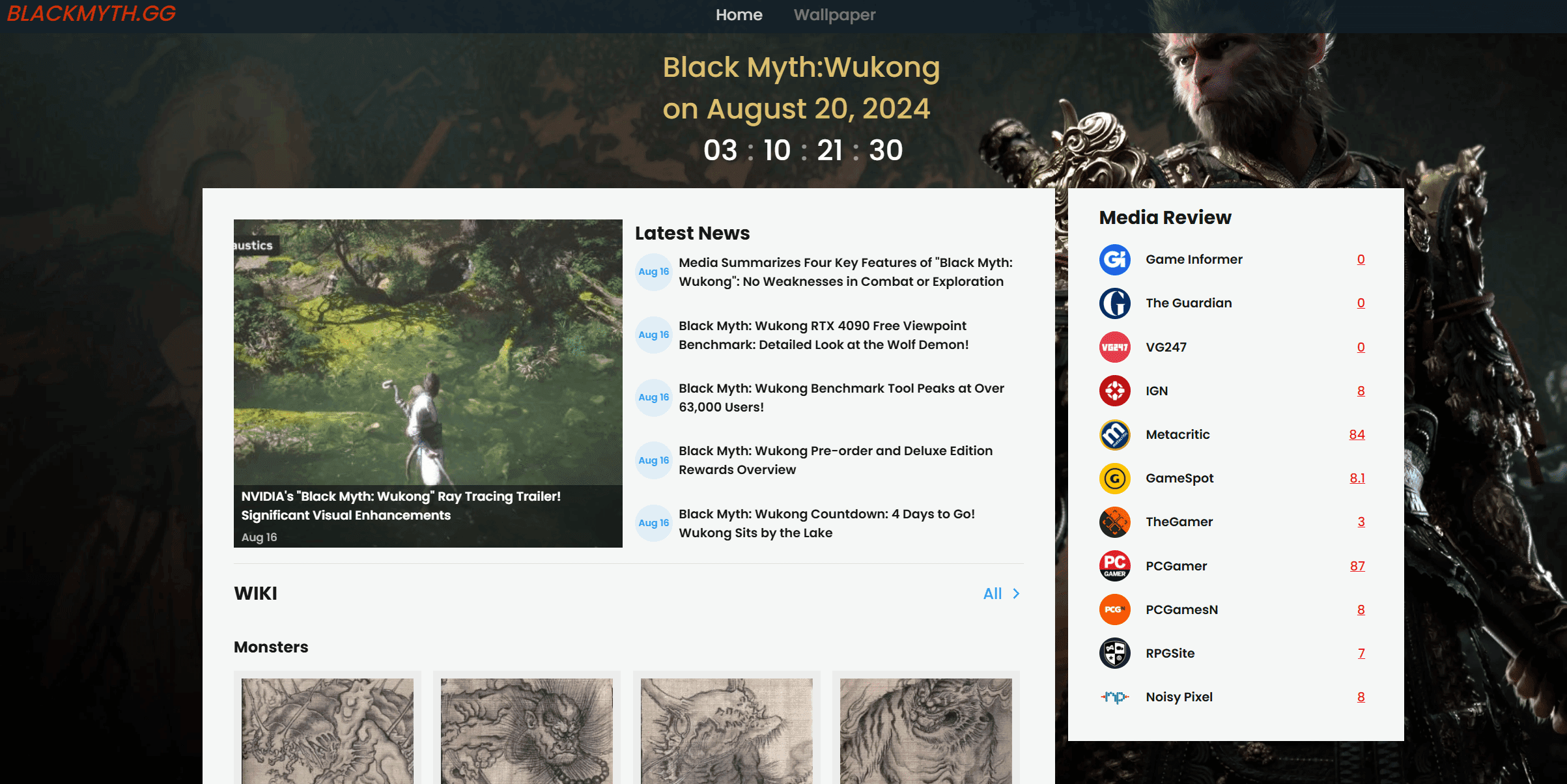The image size is (1567, 784).
Task: Click the PCGamesN outlet name
Action: (x=1181, y=610)
